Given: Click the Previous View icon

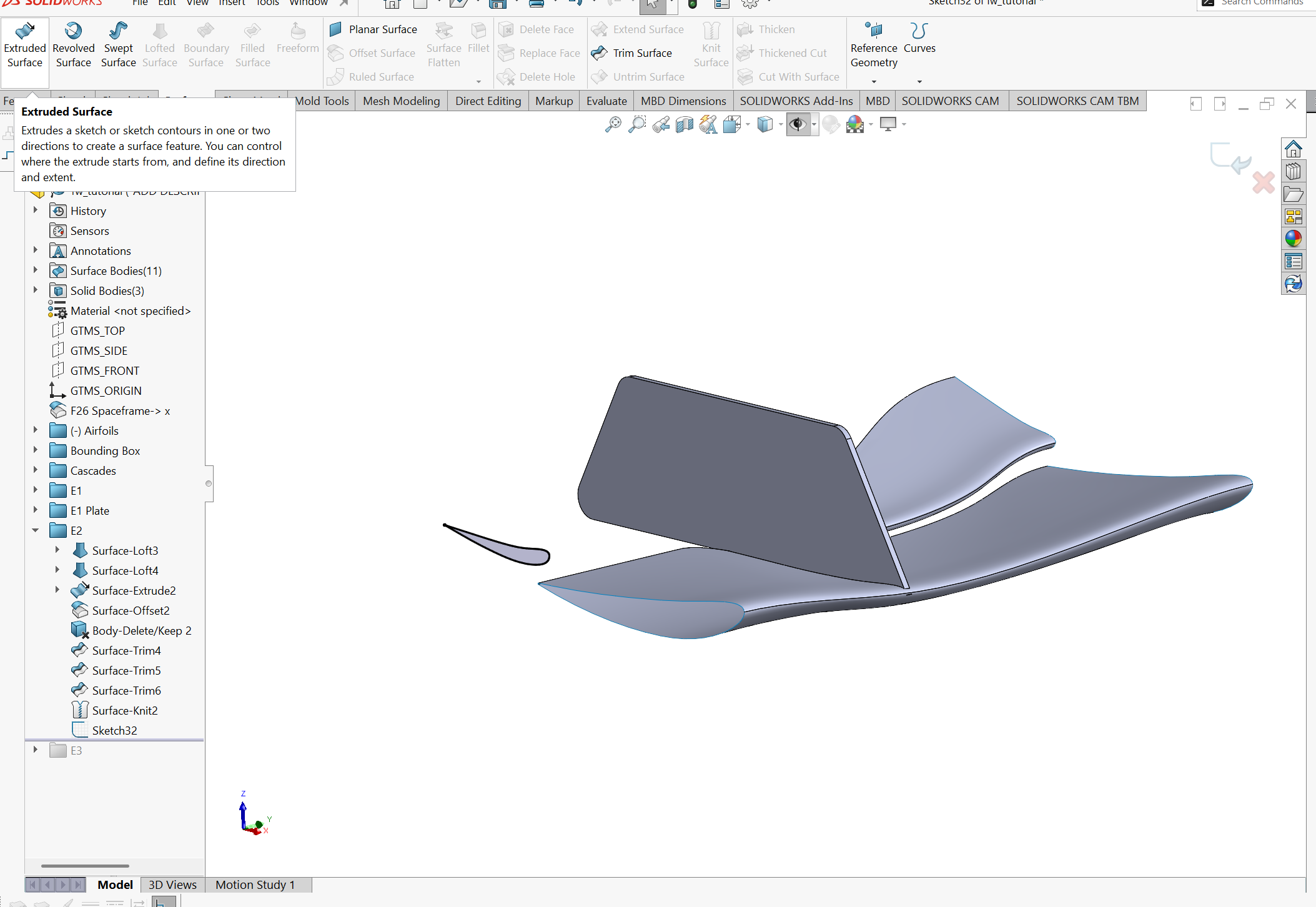Looking at the screenshot, I should pos(661,124).
